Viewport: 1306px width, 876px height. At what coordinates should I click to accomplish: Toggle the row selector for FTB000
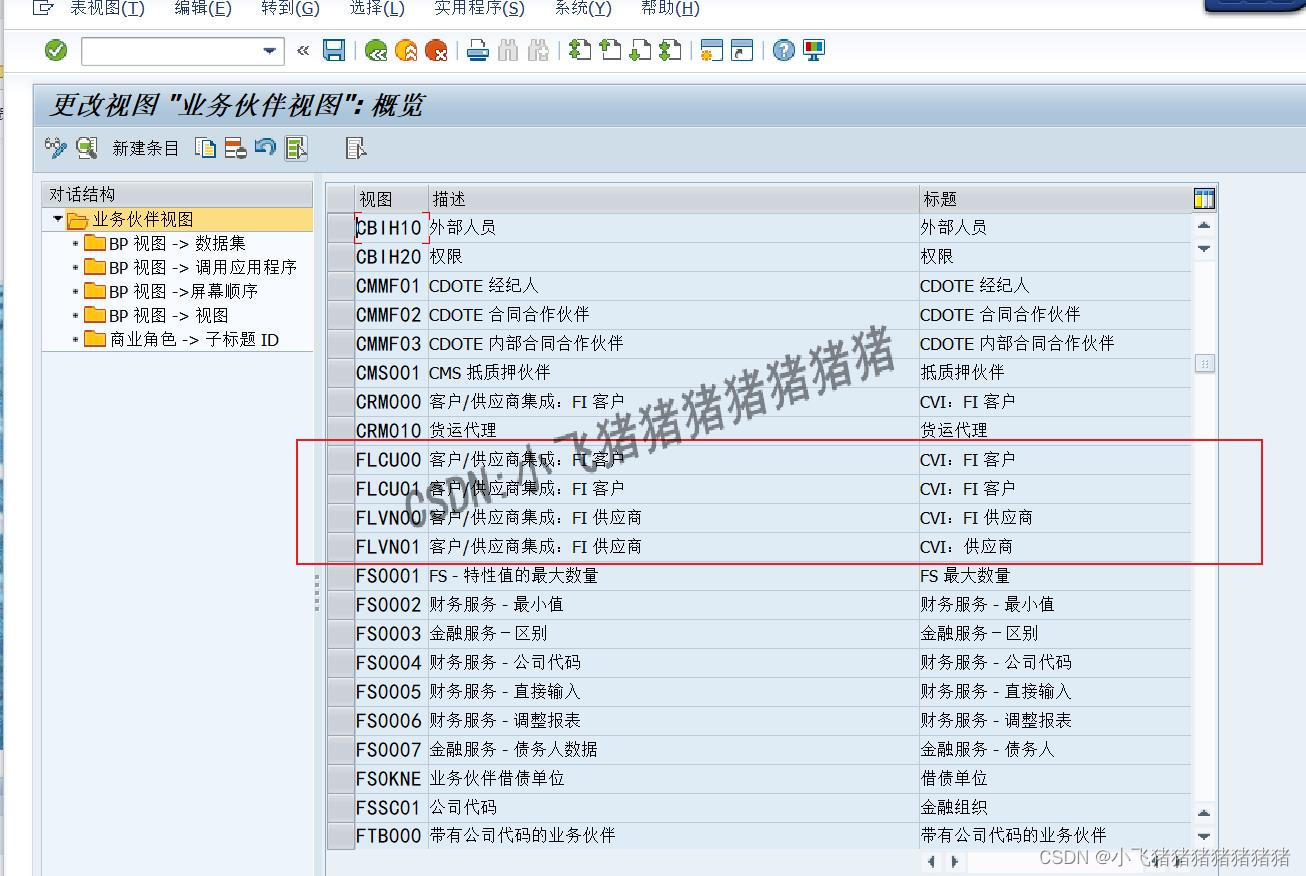point(341,835)
